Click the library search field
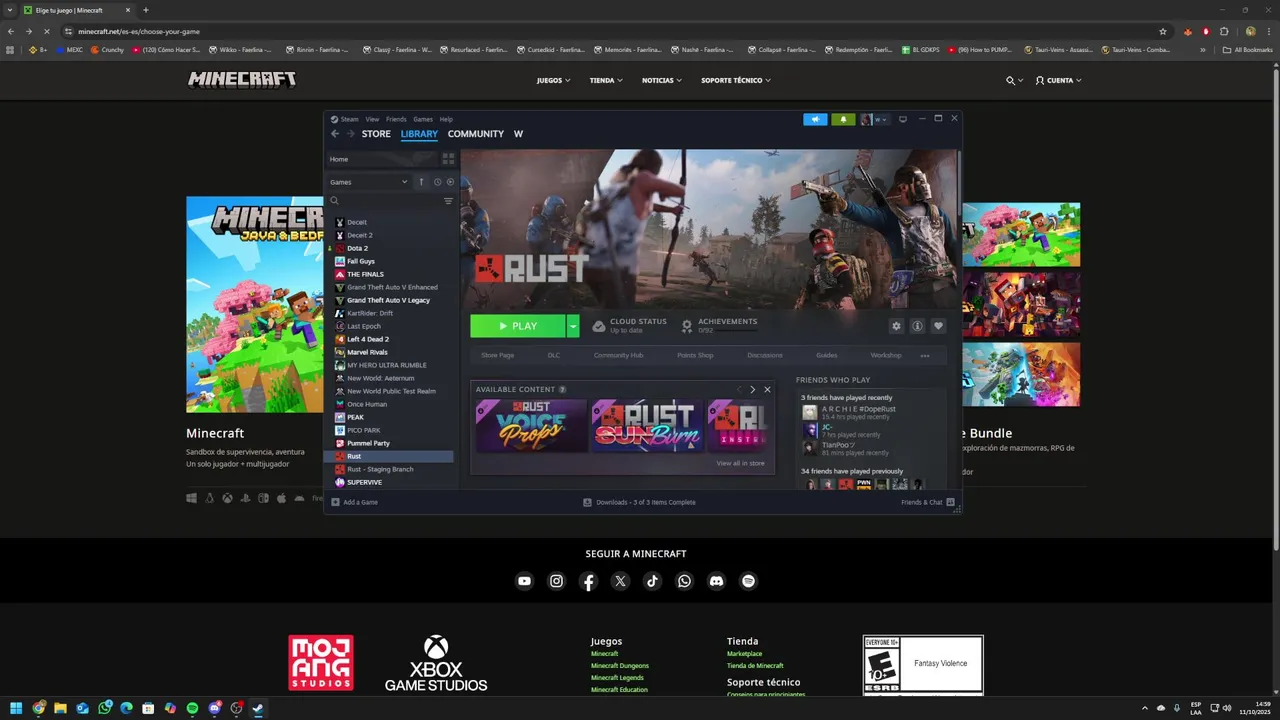 [x=385, y=201]
